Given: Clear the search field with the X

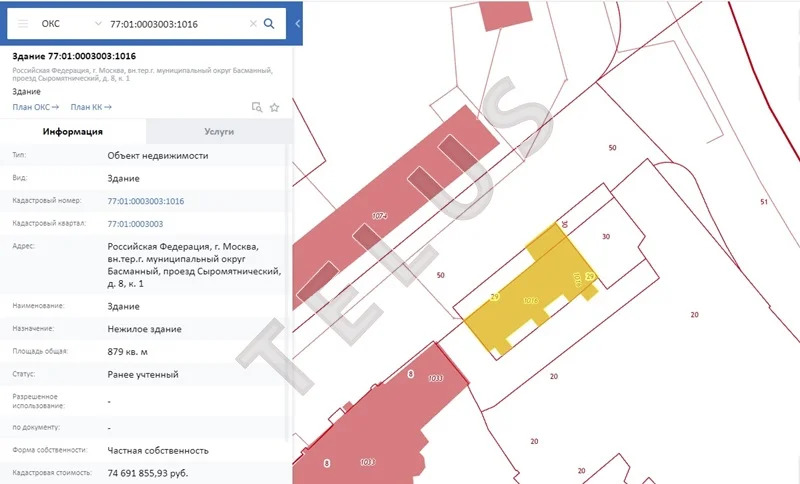Looking at the screenshot, I should pyautogui.click(x=253, y=23).
